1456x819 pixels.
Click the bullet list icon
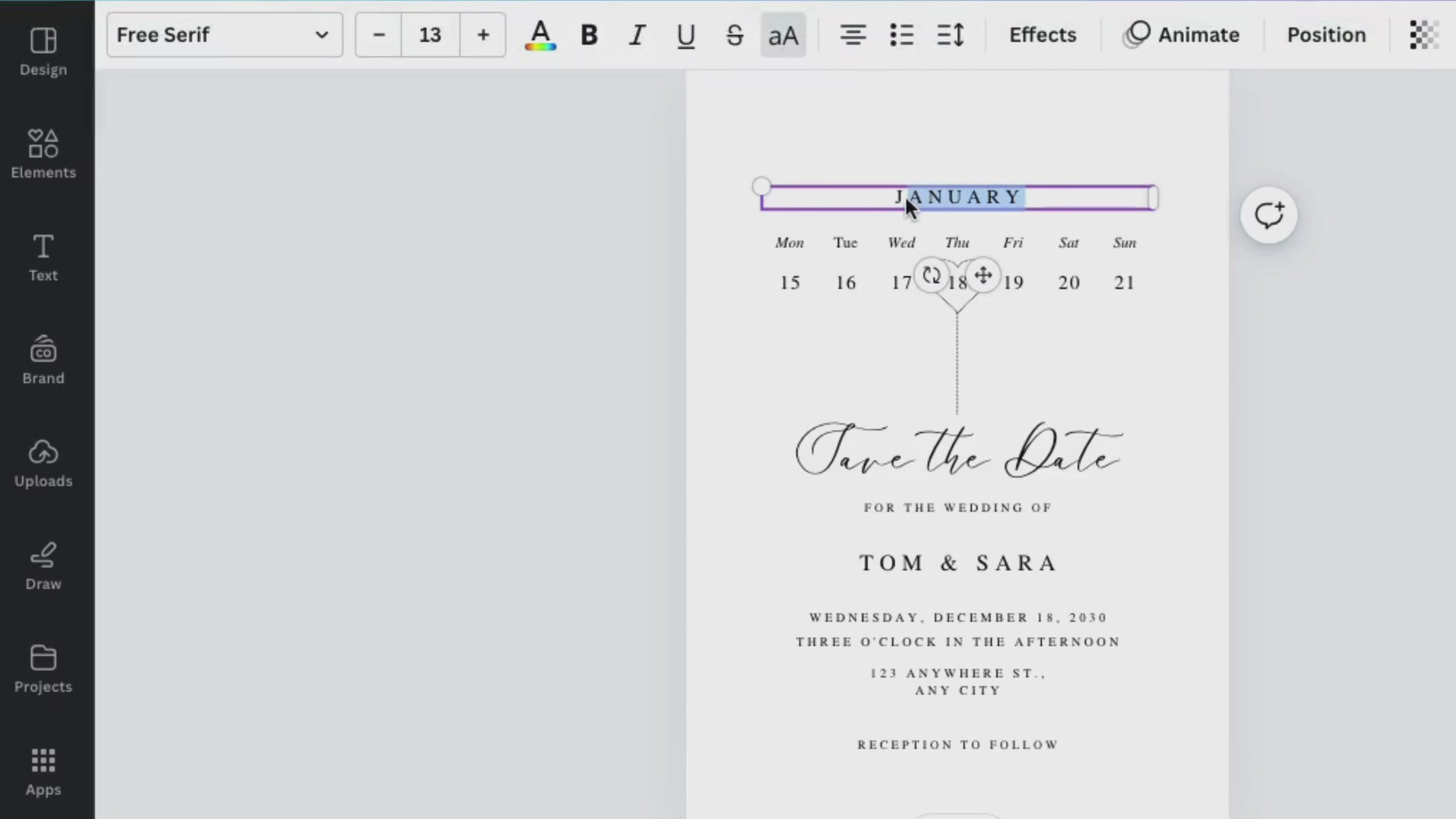(901, 34)
